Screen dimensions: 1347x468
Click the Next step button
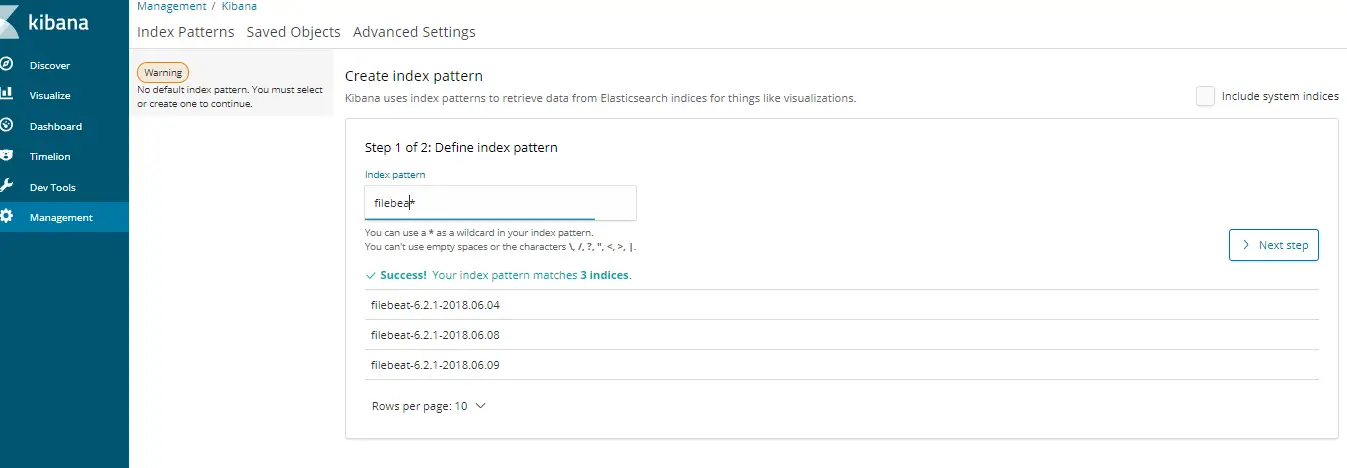(1273, 245)
